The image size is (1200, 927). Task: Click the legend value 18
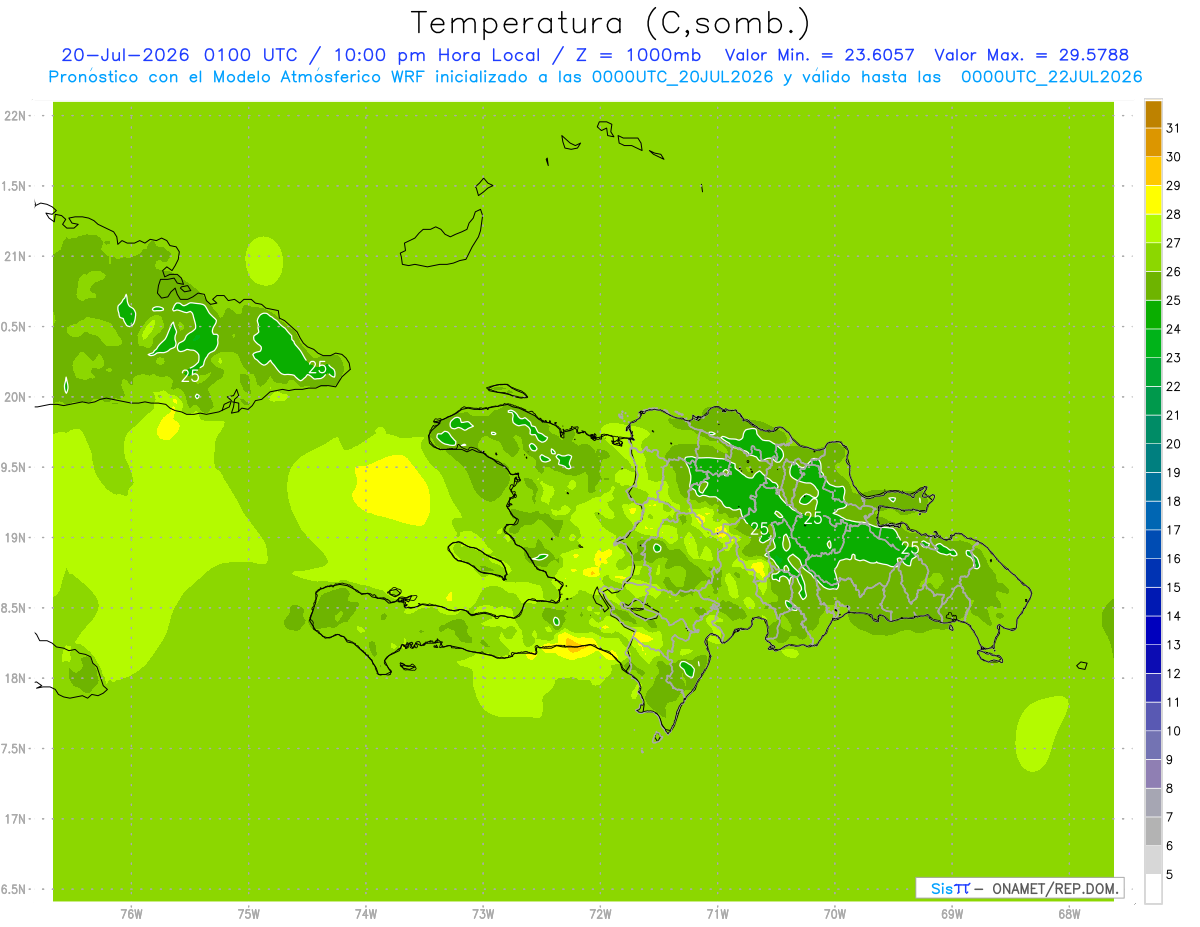click(1173, 501)
